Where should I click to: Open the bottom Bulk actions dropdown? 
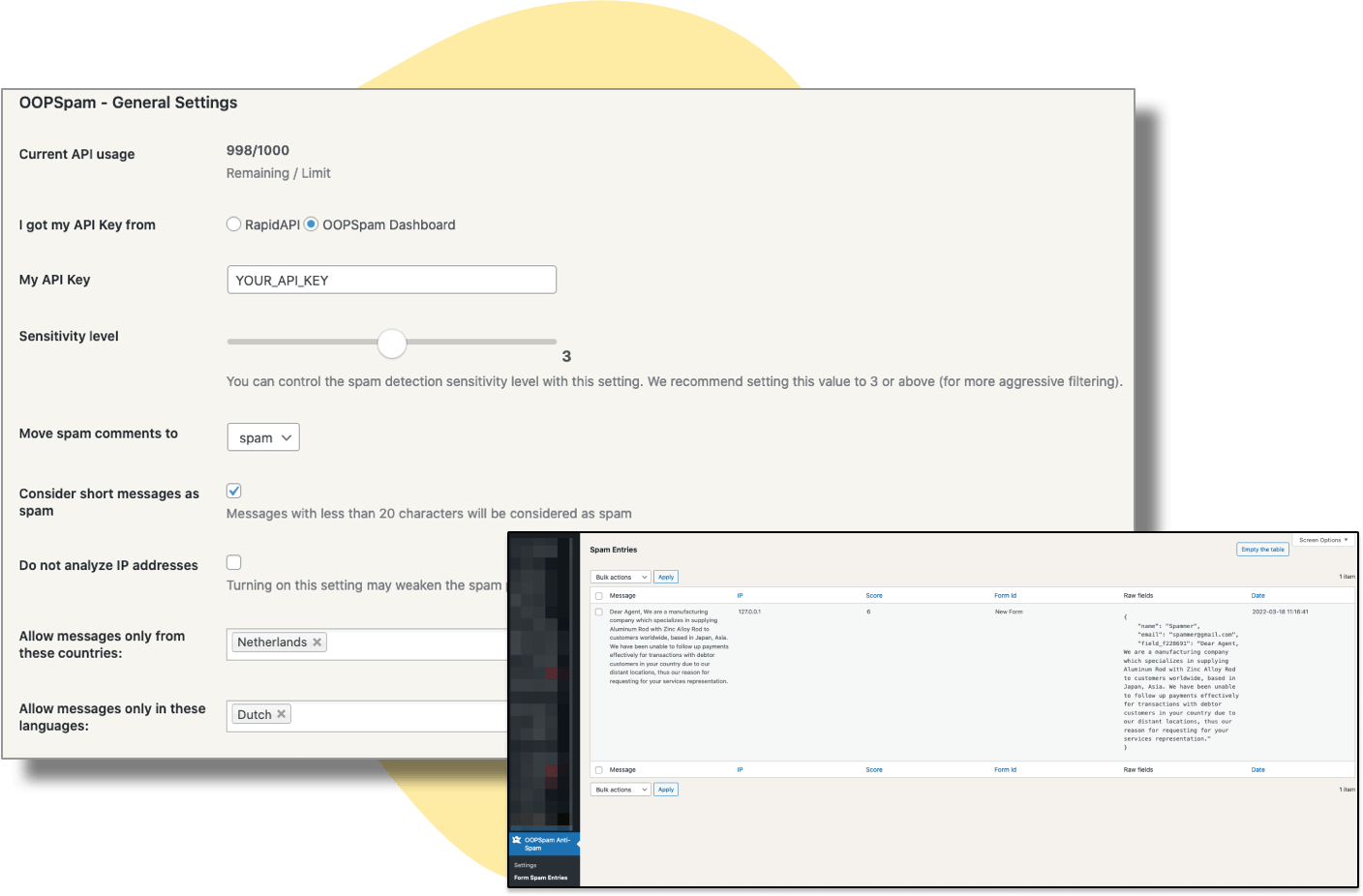click(621, 790)
